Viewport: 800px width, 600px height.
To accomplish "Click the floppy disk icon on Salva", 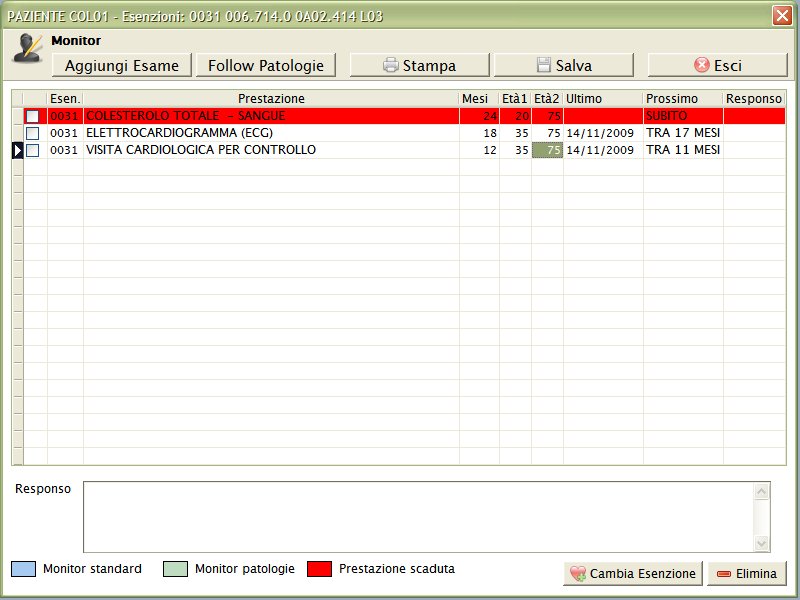I will [544, 66].
